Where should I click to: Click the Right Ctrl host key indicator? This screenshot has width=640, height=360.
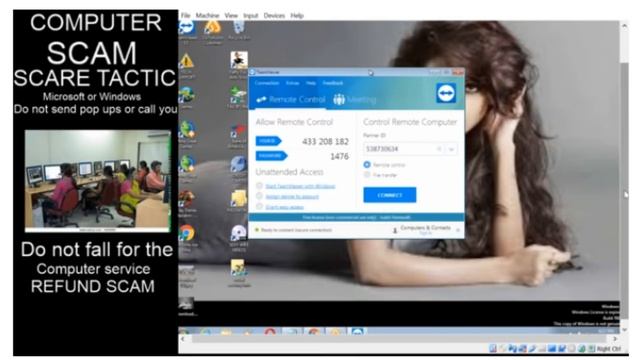coord(609,349)
